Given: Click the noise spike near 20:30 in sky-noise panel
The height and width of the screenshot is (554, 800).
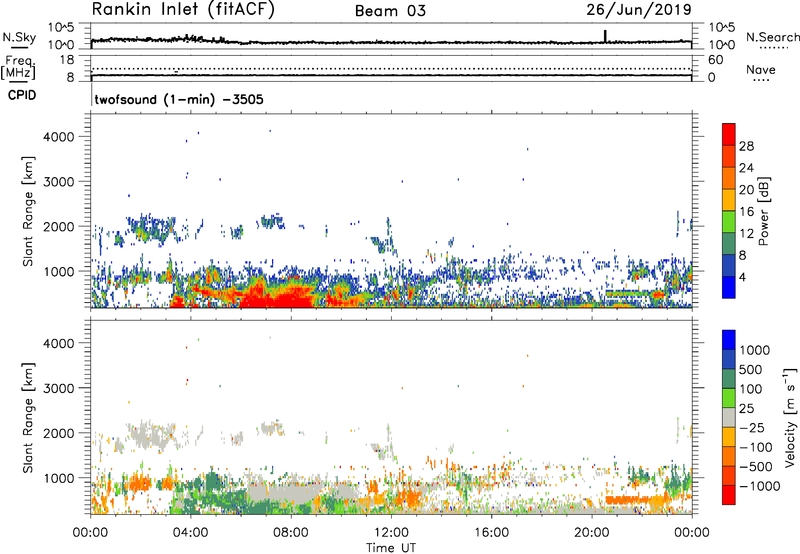Looking at the screenshot, I should 605,36.
